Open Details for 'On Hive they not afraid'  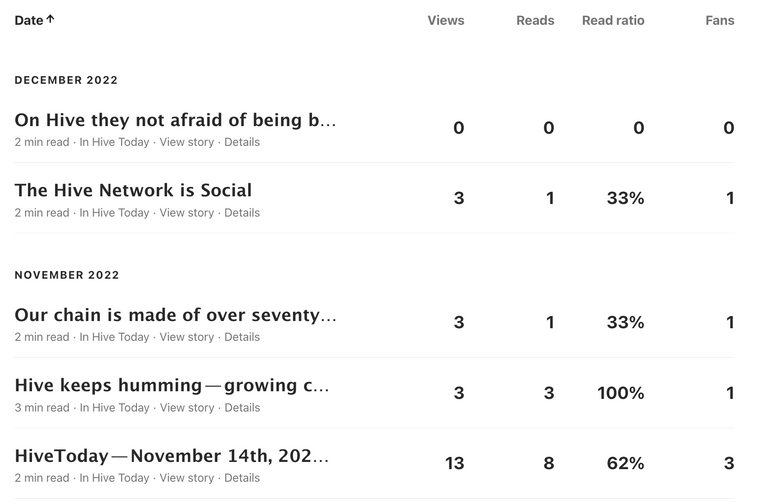(x=242, y=142)
